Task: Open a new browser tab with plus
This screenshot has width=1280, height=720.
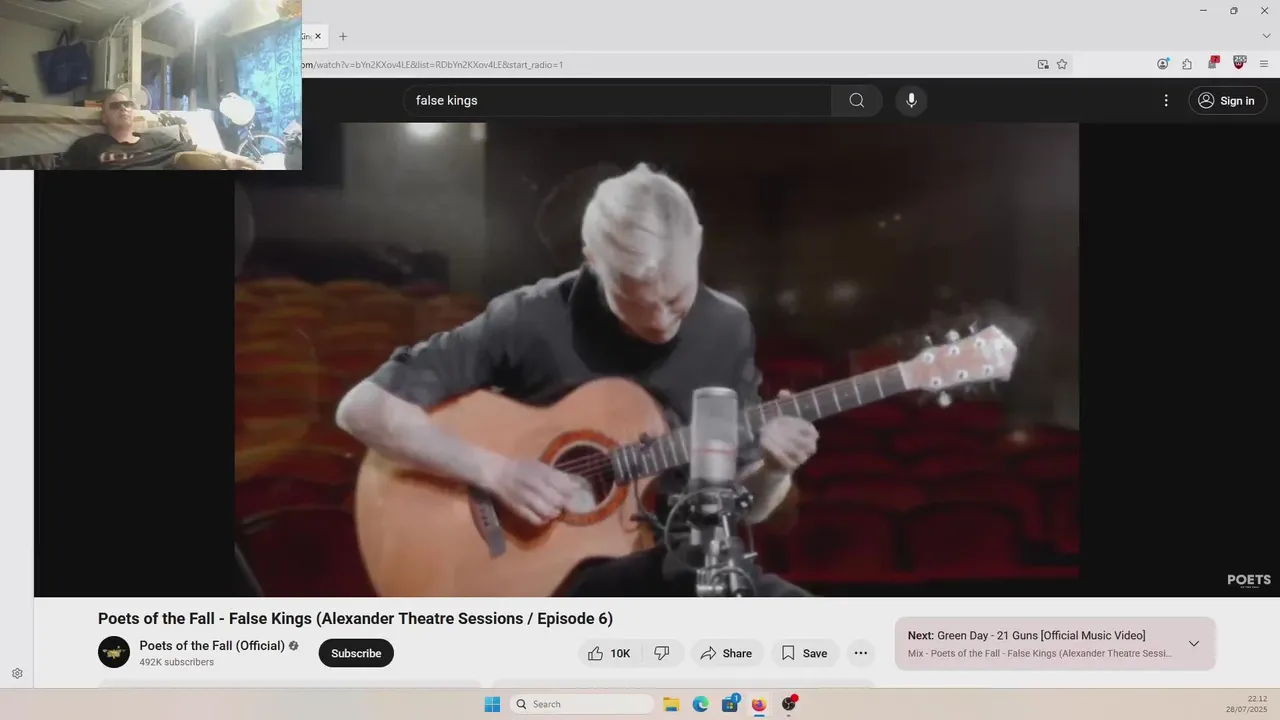Action: pyautogui.click(x=343, y=36)
